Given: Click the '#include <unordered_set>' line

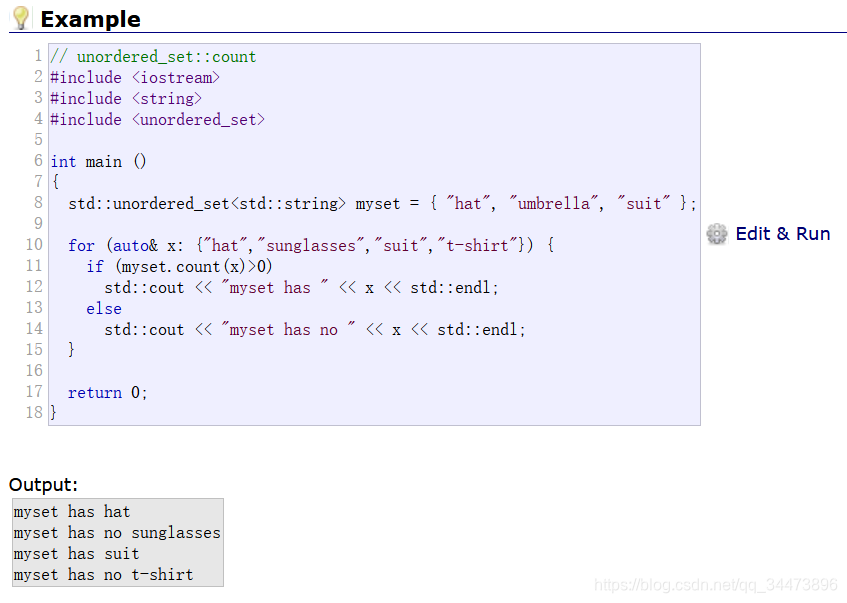Looking at the screenshot, I should [x=157, y=119].
